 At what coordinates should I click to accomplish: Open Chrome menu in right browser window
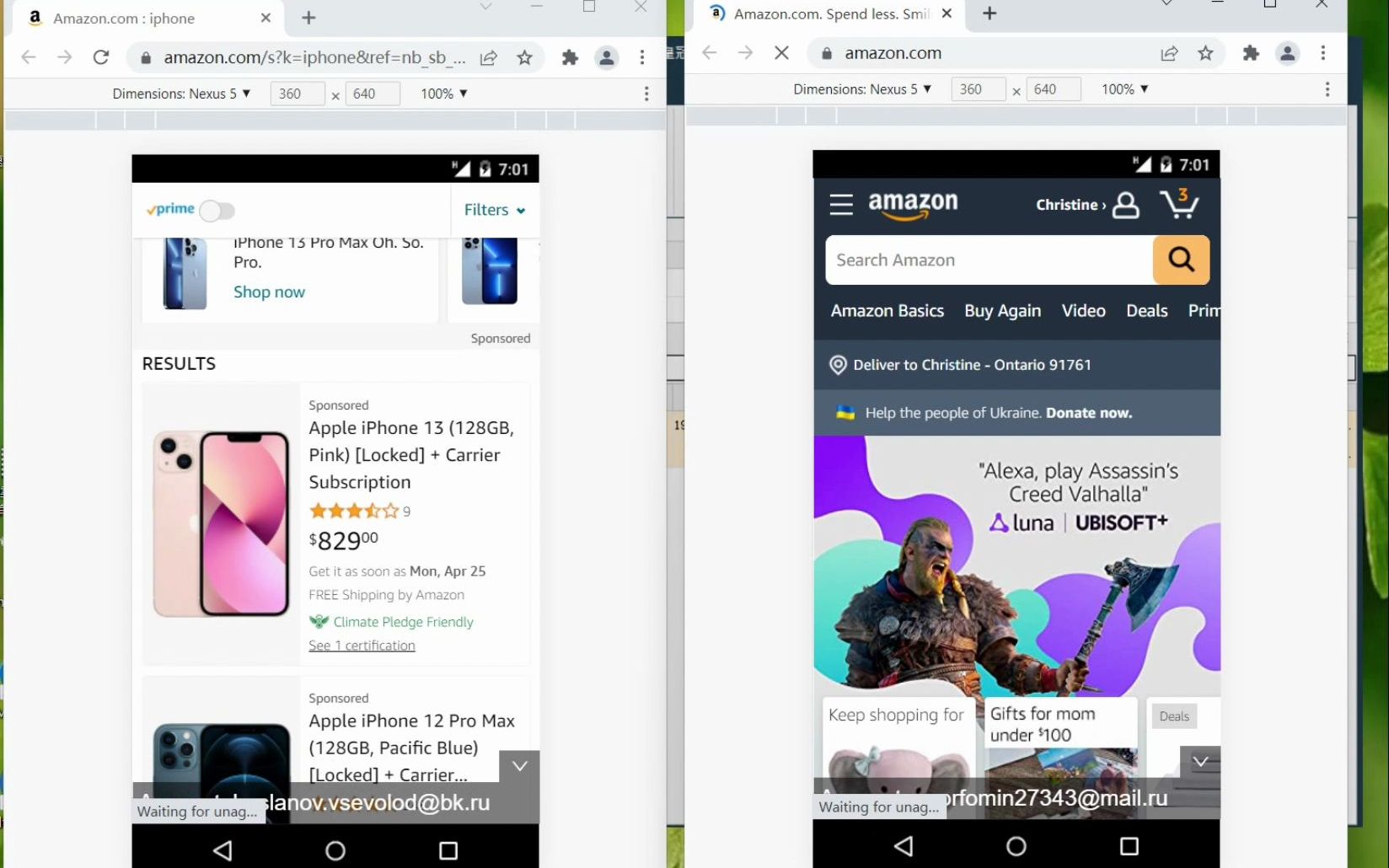tap(1323, 53)
